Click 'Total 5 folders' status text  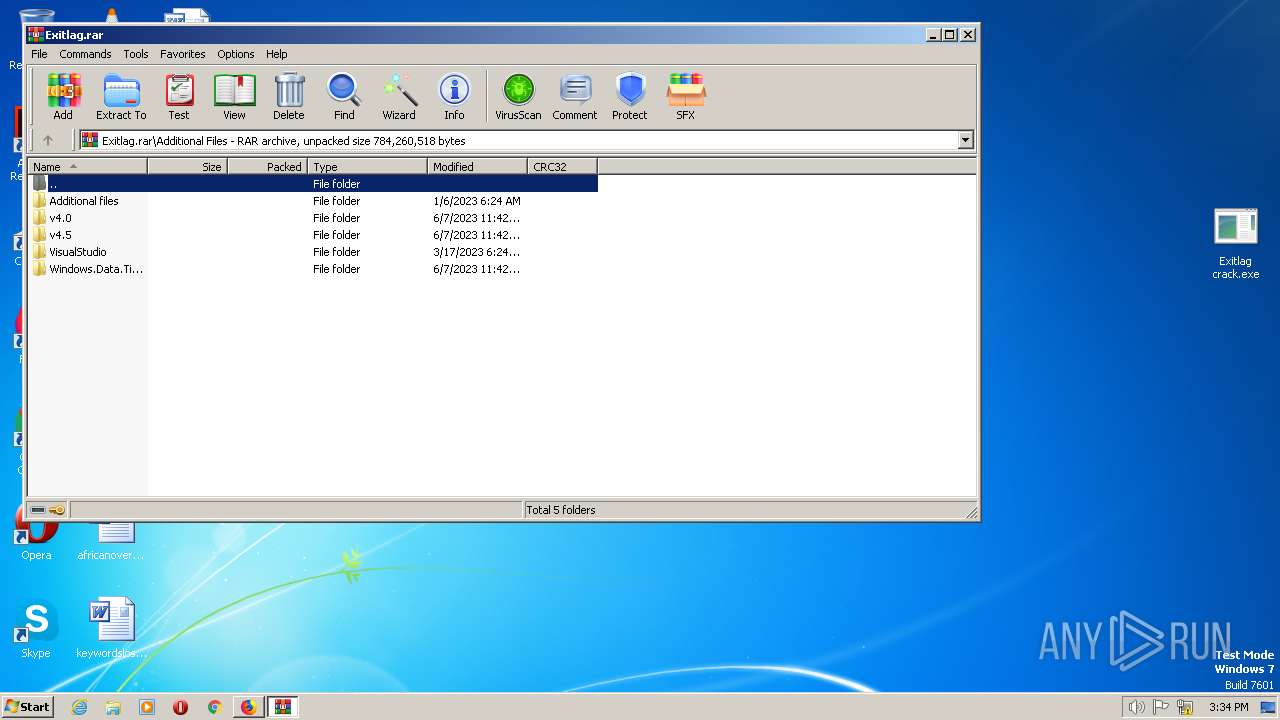click(561, 510)
